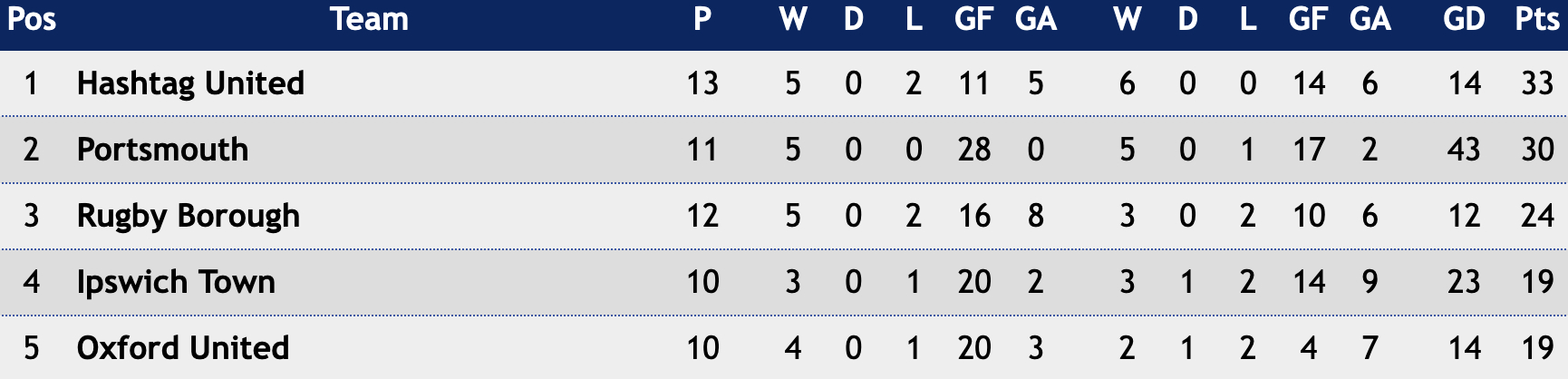Screen dimensions: 1568x379
Task: Click Rugby Borough's 24 points cell
Action: click(1537, 216)
